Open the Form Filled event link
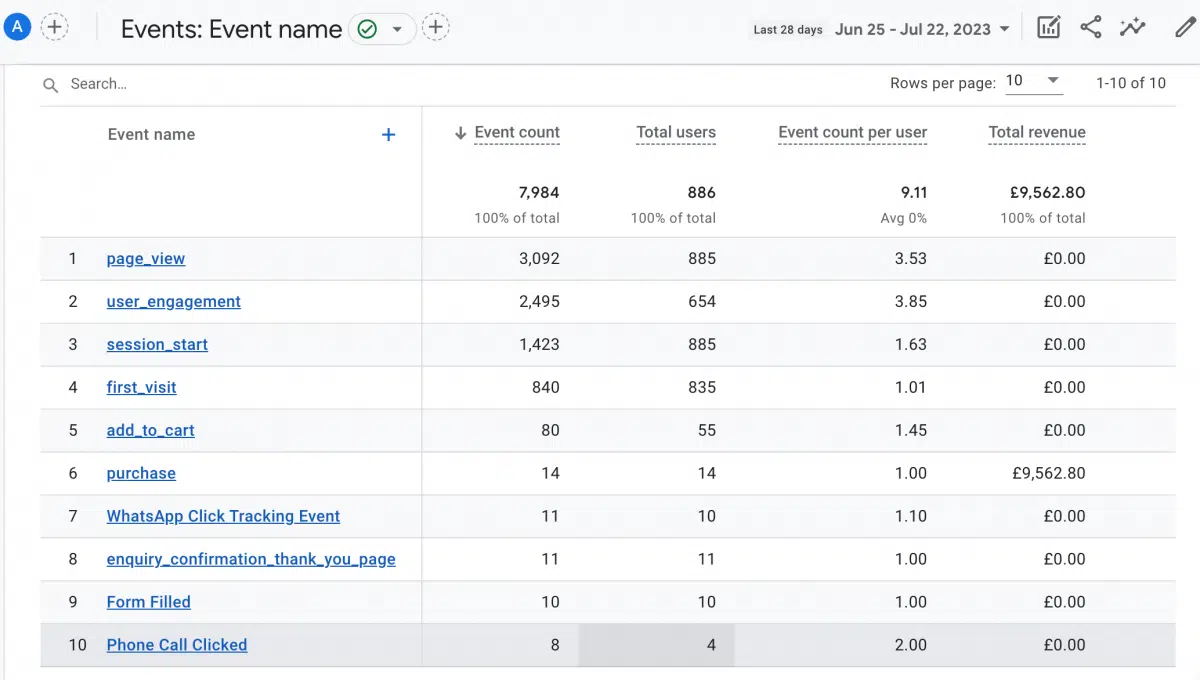The image size is (1200, 680). click(x=149, y=602)
